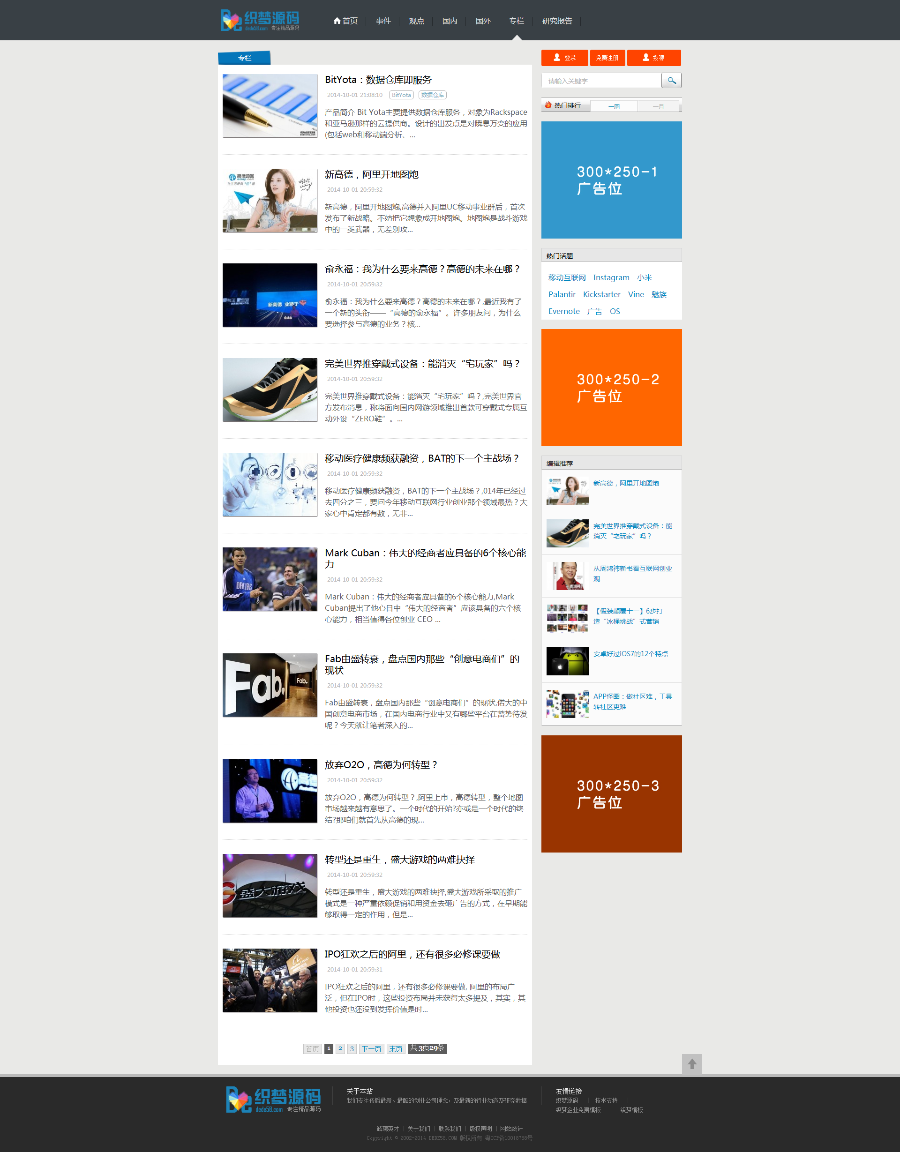Open the 国外 navigation menu item
The image size is (900, 1152).
point(483,21)
